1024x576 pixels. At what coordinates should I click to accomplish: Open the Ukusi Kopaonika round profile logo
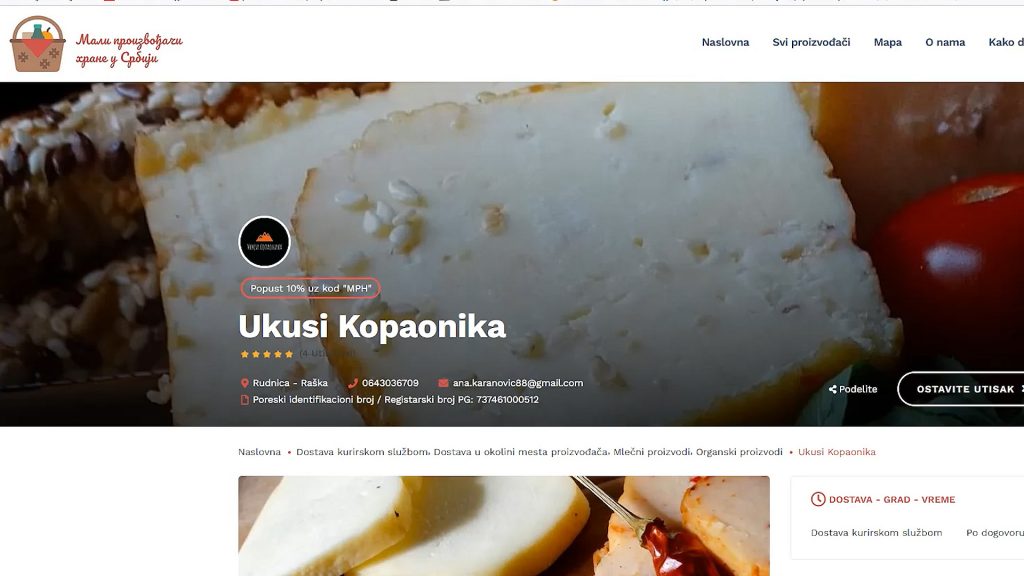(x=264, y=242)
